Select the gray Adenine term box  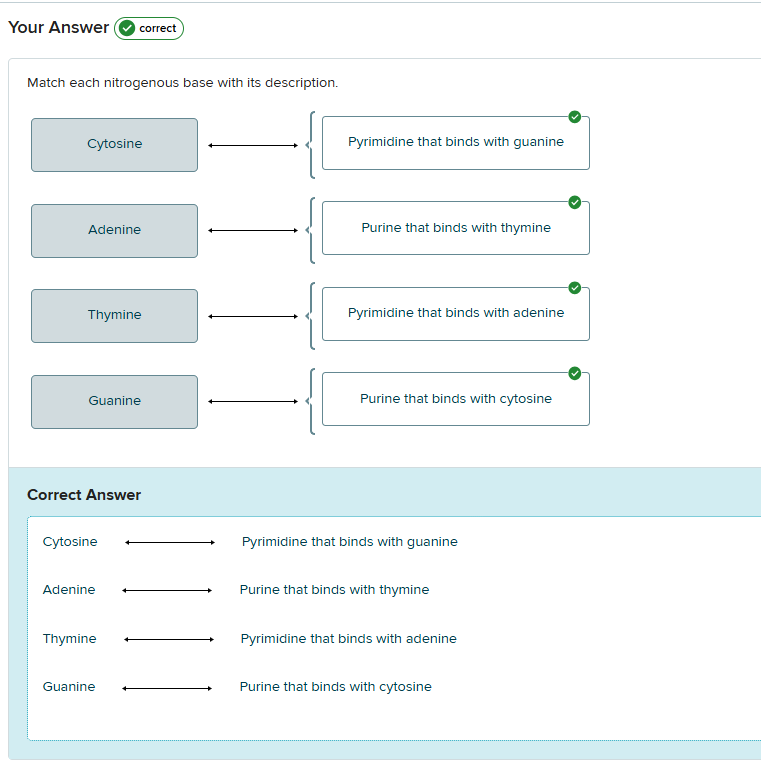click(114, 231)
